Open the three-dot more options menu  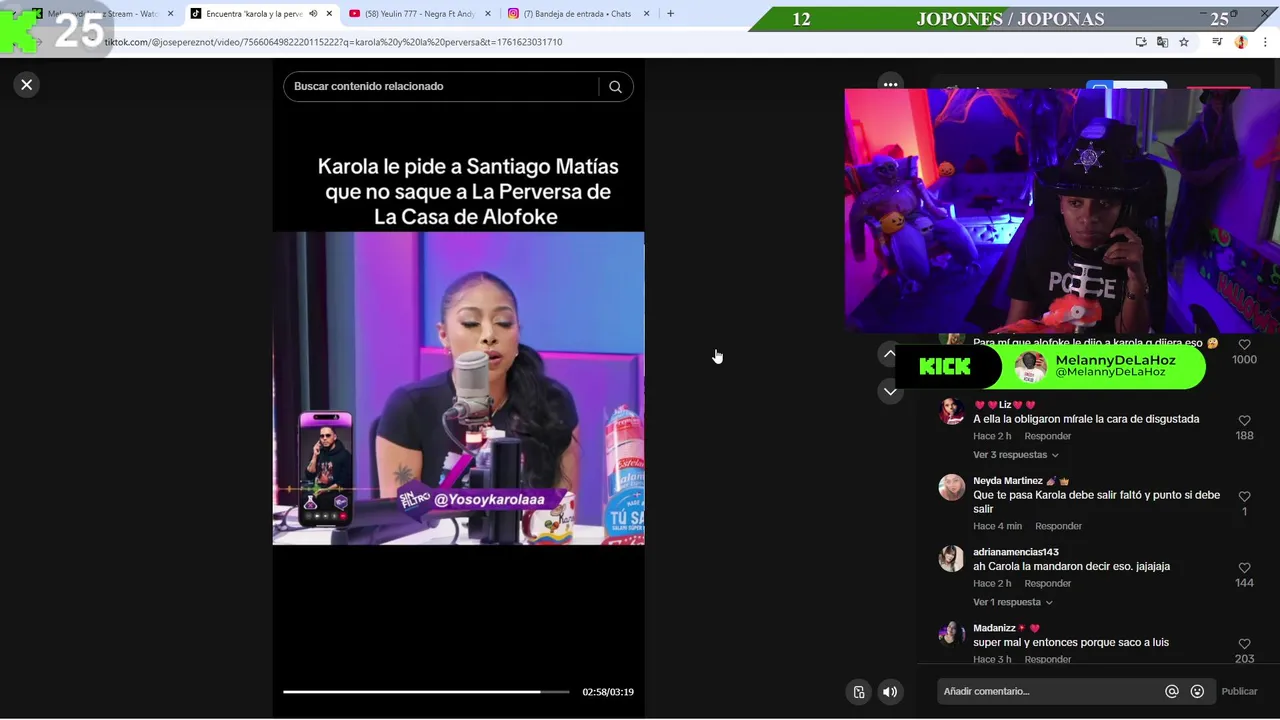(x=890, y=83)
